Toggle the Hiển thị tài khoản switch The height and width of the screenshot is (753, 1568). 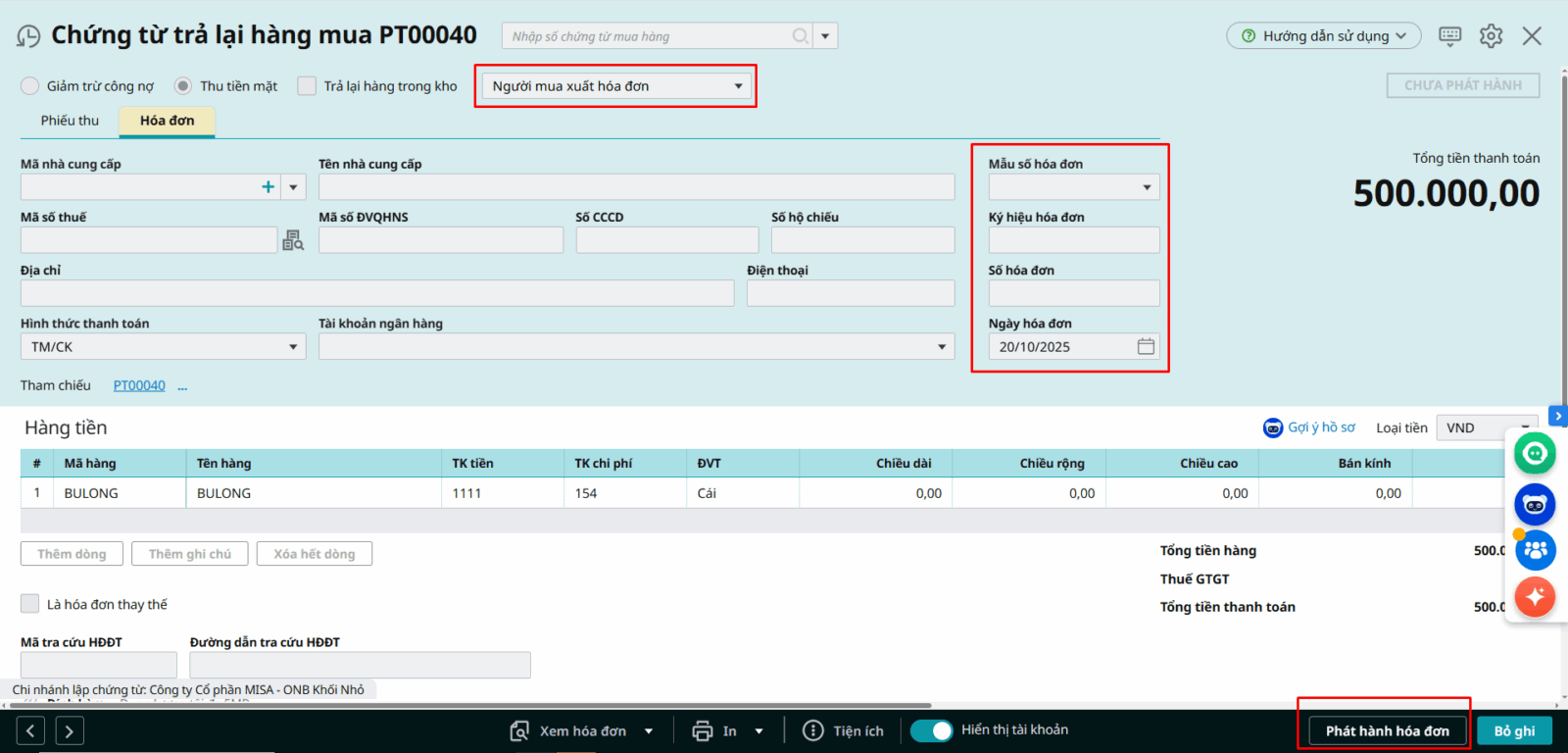tap(931, 730)
